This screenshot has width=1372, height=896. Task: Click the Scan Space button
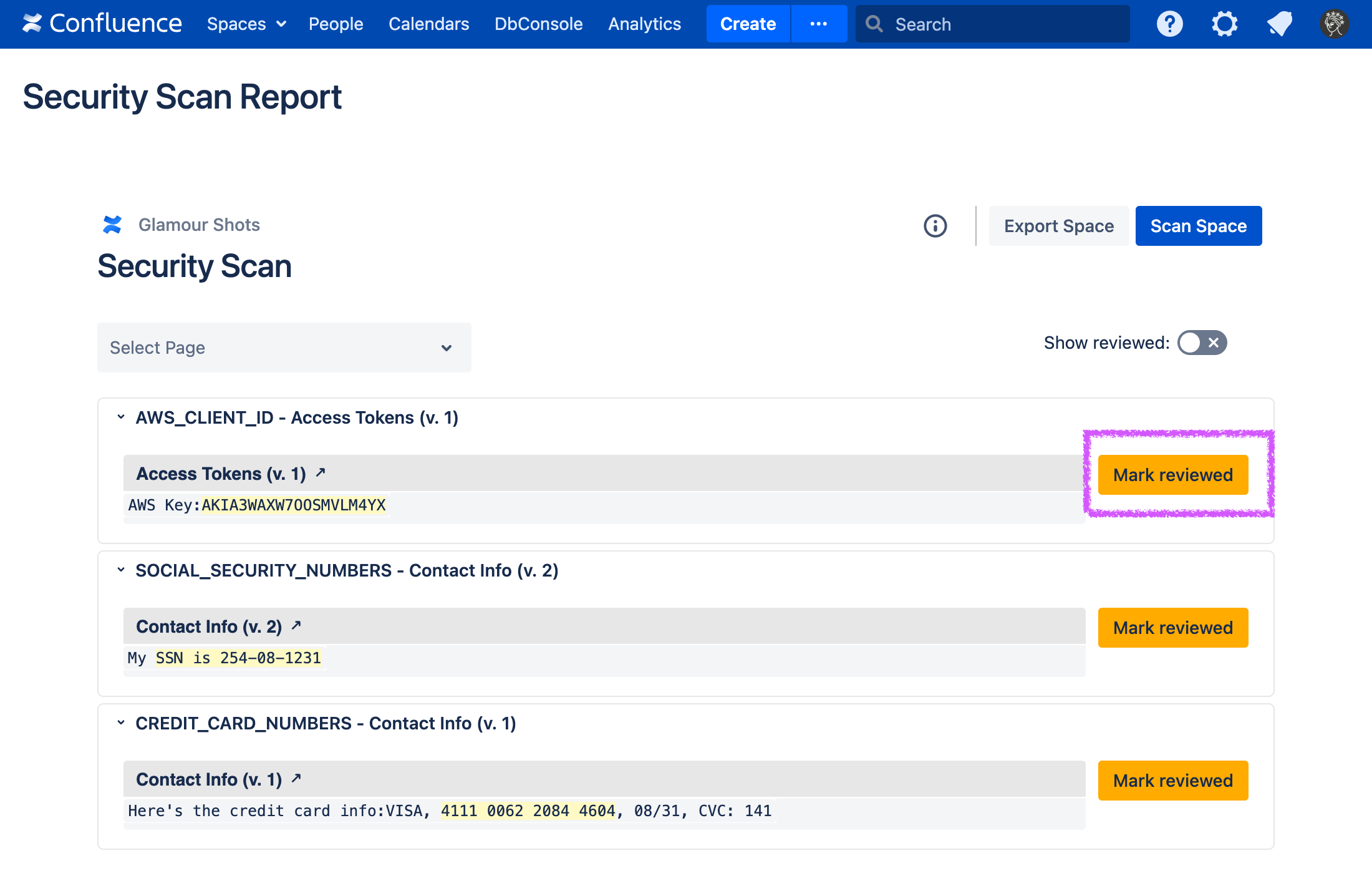(1198, 226)
